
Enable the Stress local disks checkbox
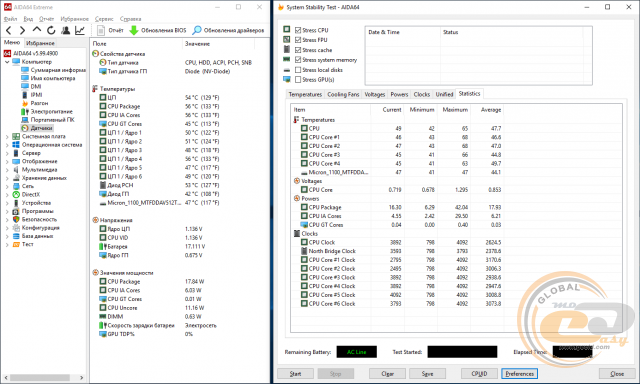[x=298, y=70]
